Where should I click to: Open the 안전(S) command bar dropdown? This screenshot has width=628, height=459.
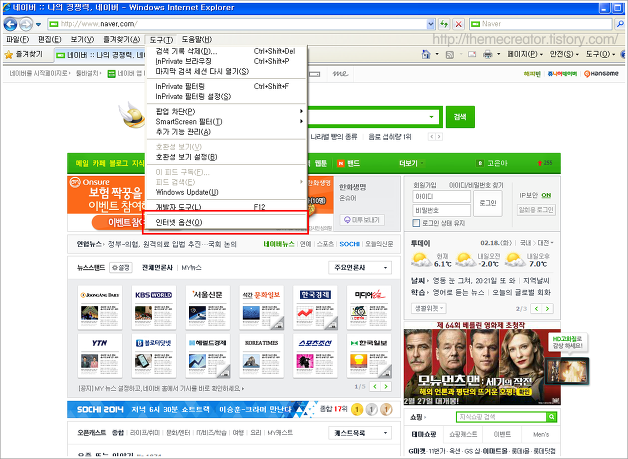(x=564, y=54)
